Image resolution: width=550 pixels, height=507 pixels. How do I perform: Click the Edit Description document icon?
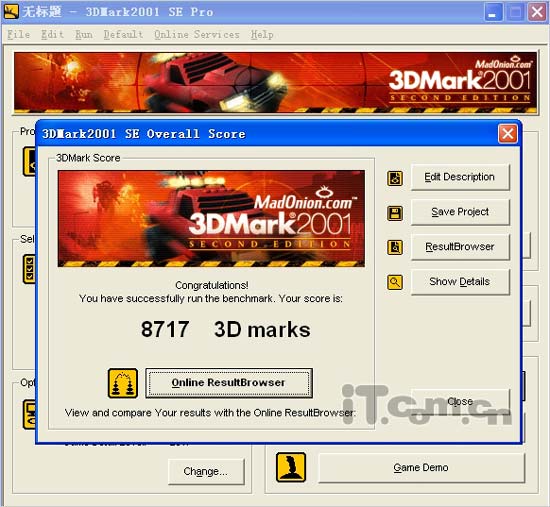coord(395,178)
